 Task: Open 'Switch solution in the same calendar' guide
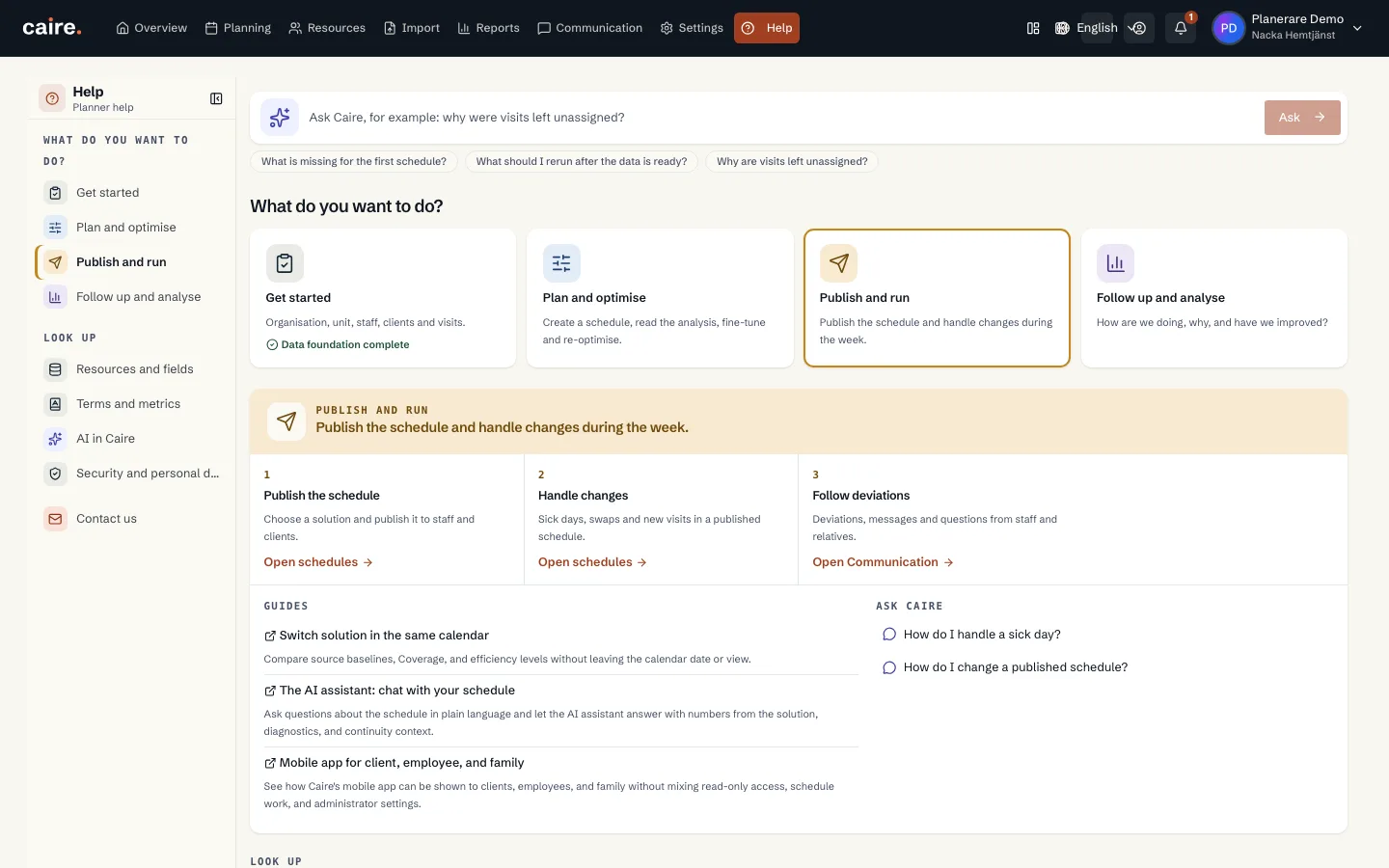pyautogui.click(x=376, y=636)
